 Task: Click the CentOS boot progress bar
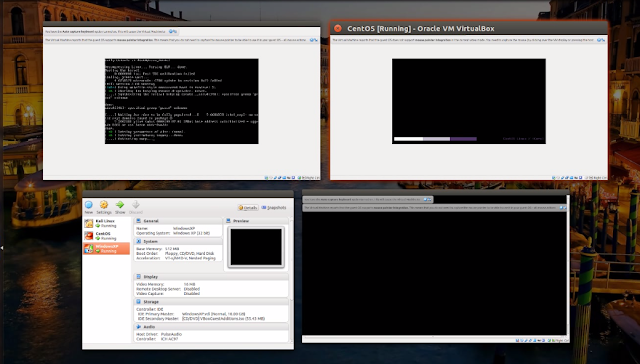coord(435,139)
